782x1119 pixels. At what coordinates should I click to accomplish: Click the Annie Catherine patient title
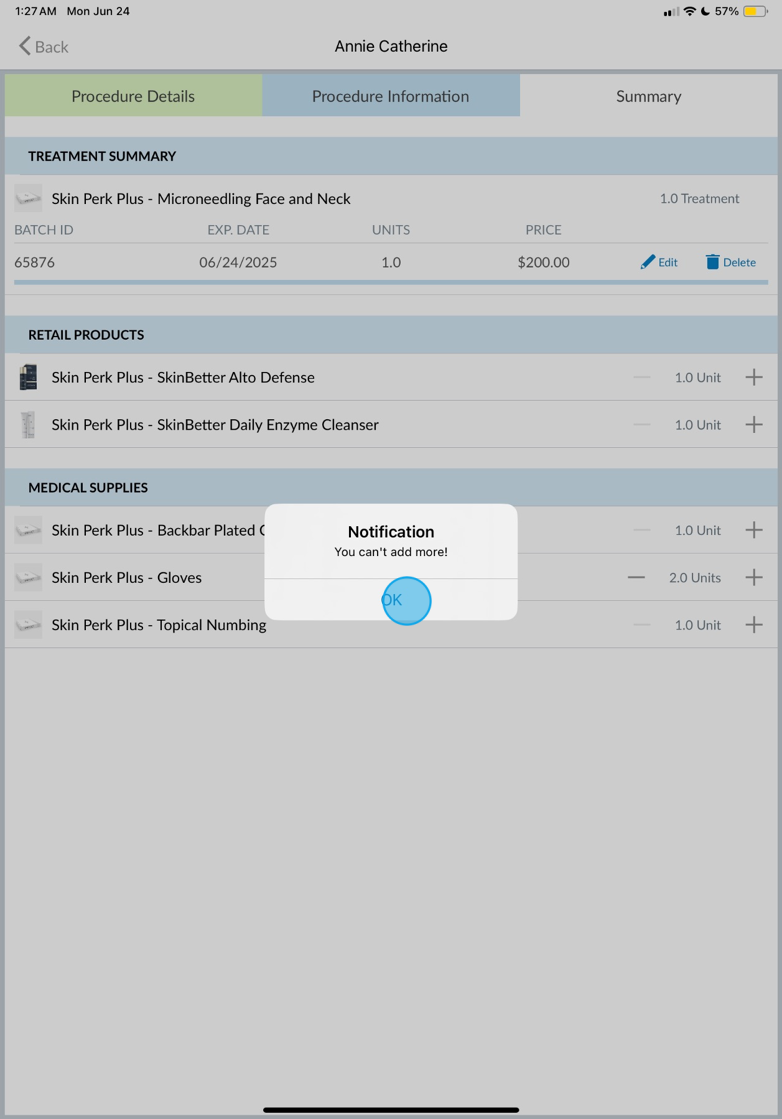point(391,46)
